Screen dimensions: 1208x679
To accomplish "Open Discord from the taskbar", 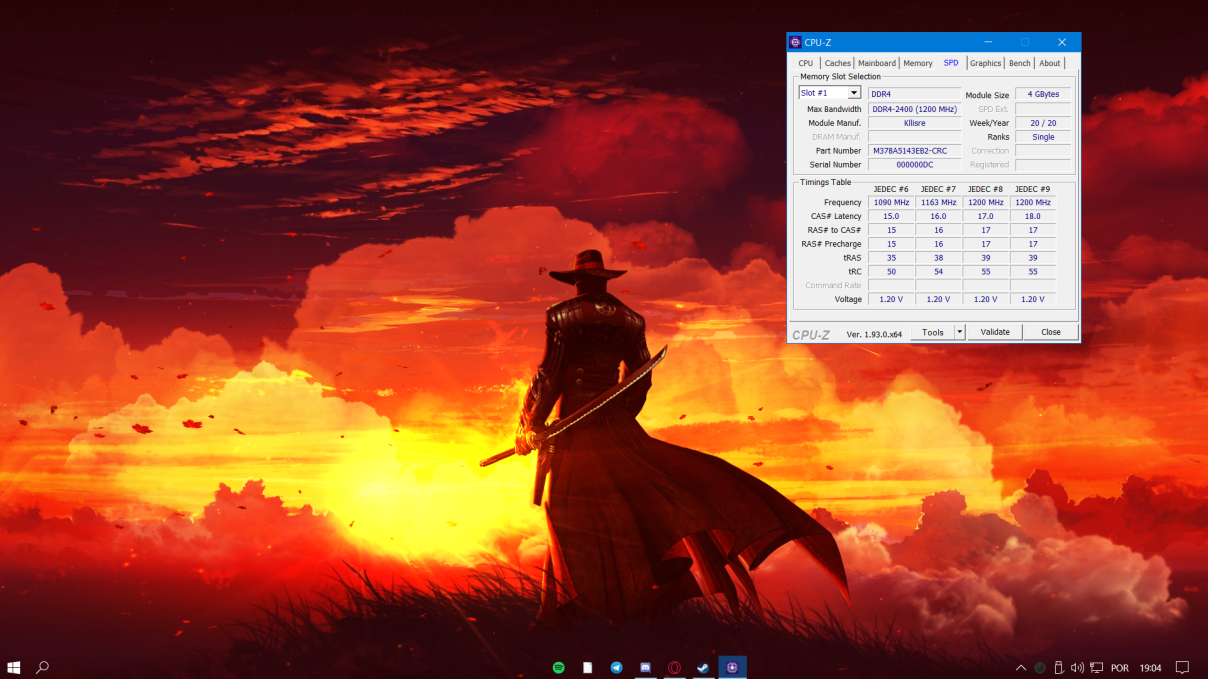I will click(646, 667).
